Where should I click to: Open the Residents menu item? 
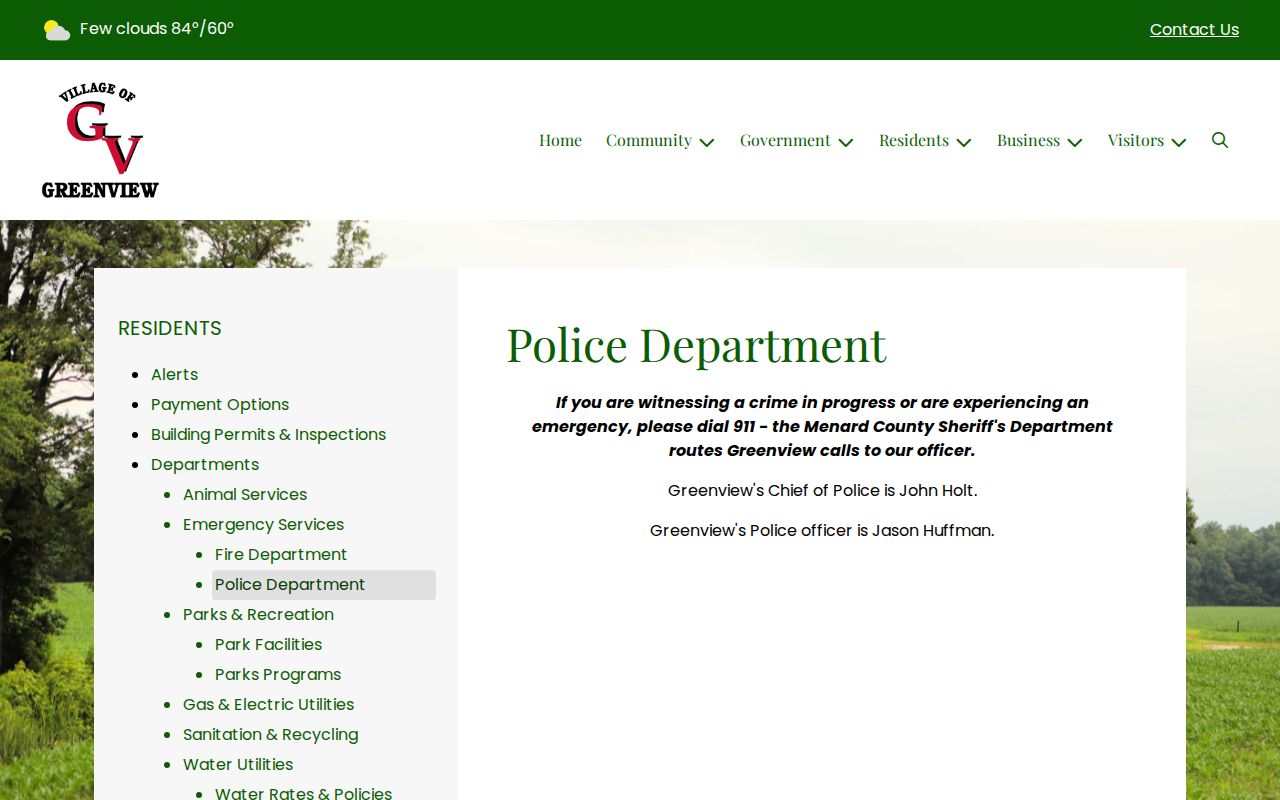coord(914,140)
